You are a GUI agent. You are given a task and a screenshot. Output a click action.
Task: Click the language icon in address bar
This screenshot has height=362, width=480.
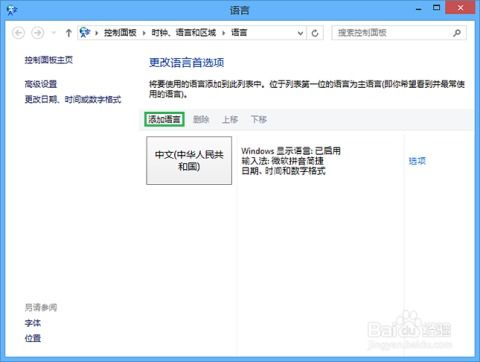[x=85, y=33]
